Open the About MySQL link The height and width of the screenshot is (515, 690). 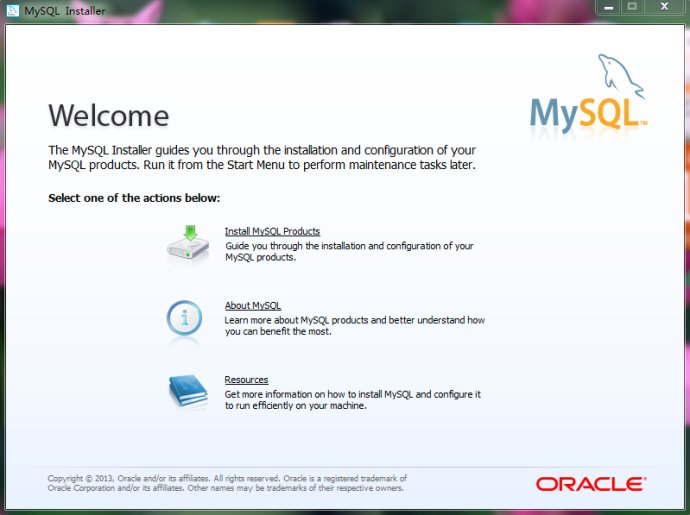(x=253, y=305)
